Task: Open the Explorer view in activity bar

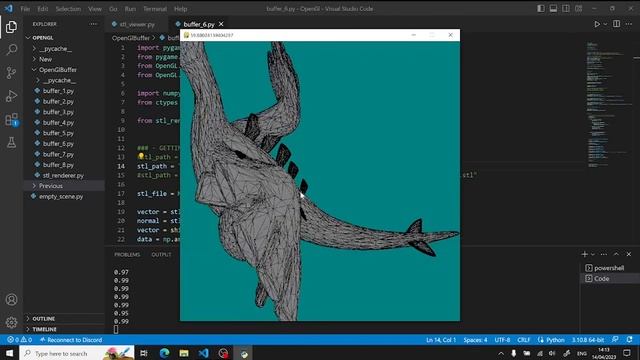Action: coord(11,27)
